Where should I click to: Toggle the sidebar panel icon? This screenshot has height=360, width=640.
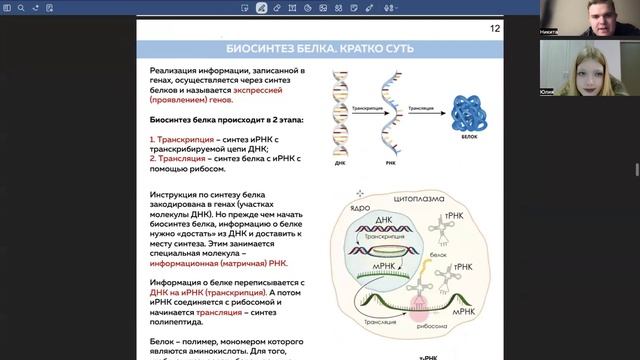(x=7, y=8)
